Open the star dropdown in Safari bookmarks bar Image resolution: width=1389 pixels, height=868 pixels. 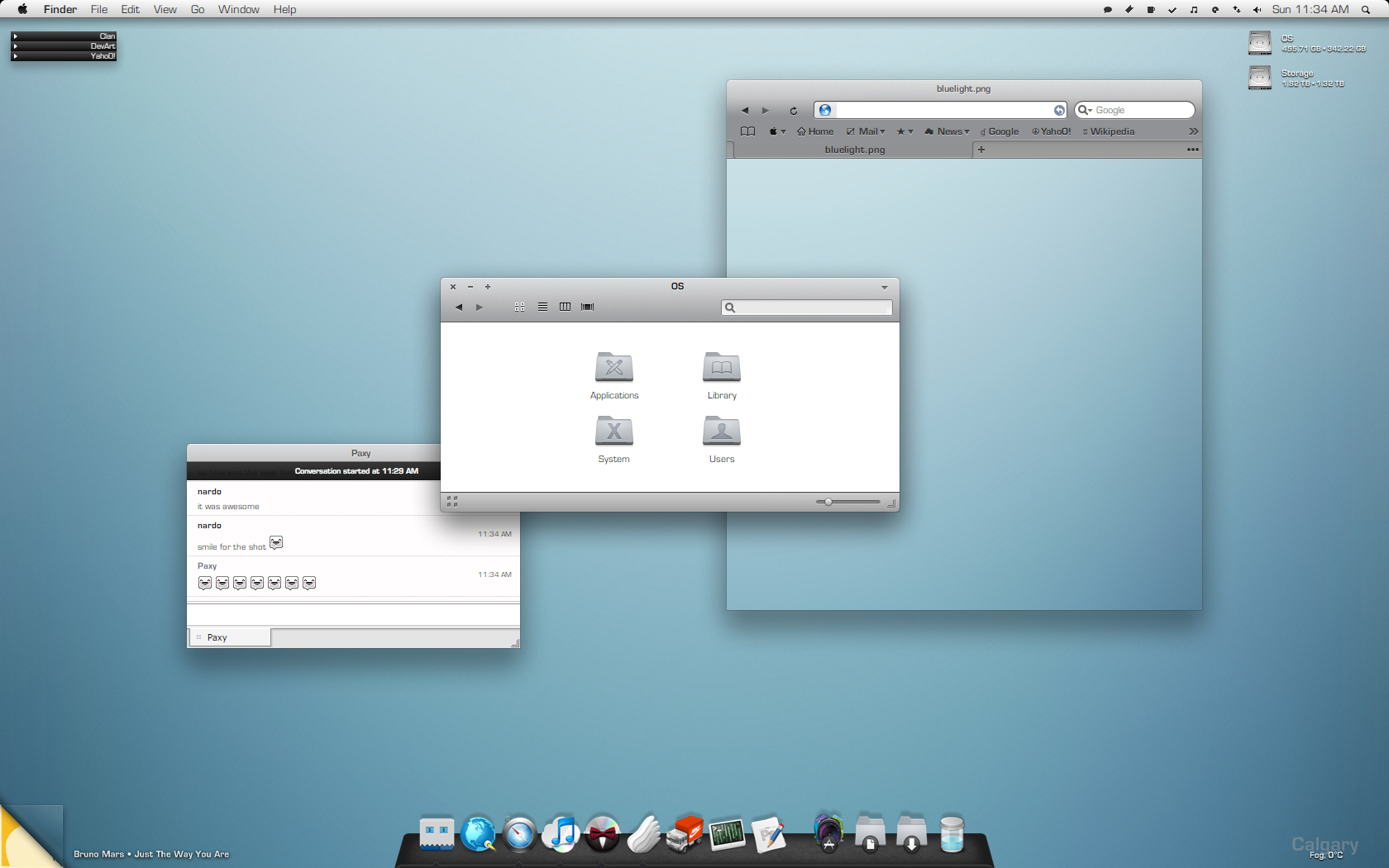pos(905,131)
